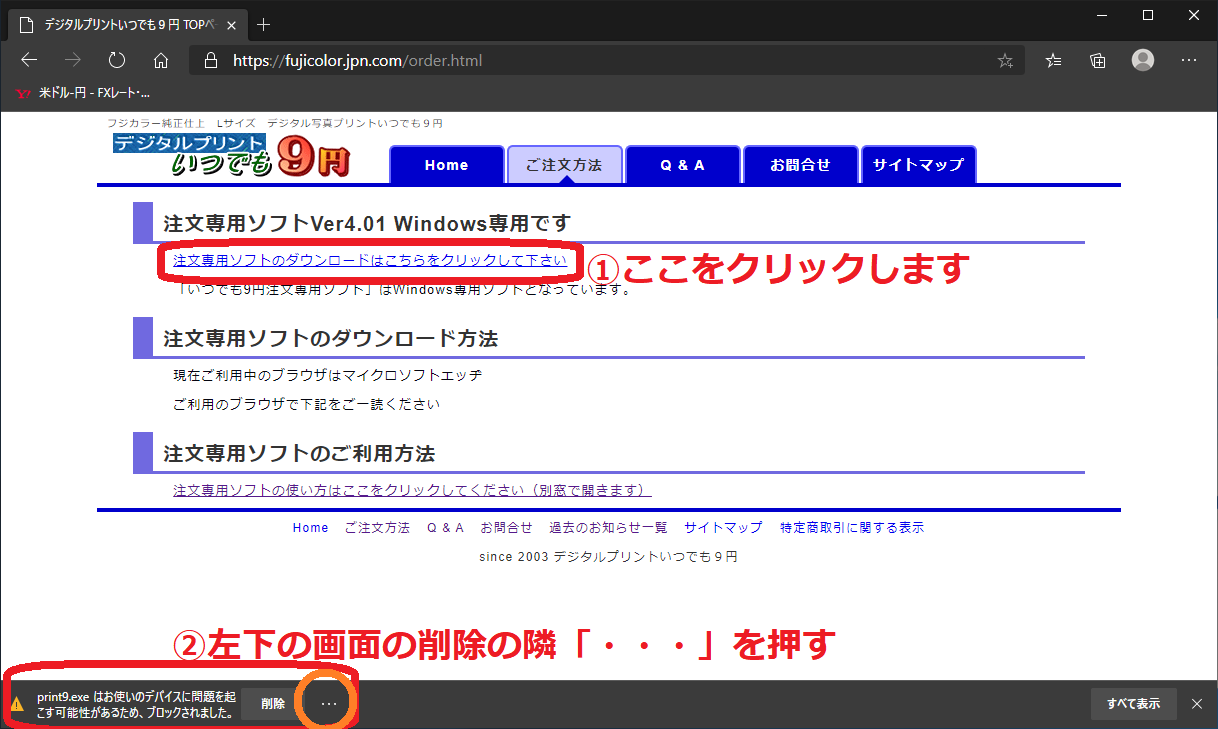The height and width of the screenshot is (729, 1218).
Task: Open the favorites list icon
Action: tap(1053, 60)
